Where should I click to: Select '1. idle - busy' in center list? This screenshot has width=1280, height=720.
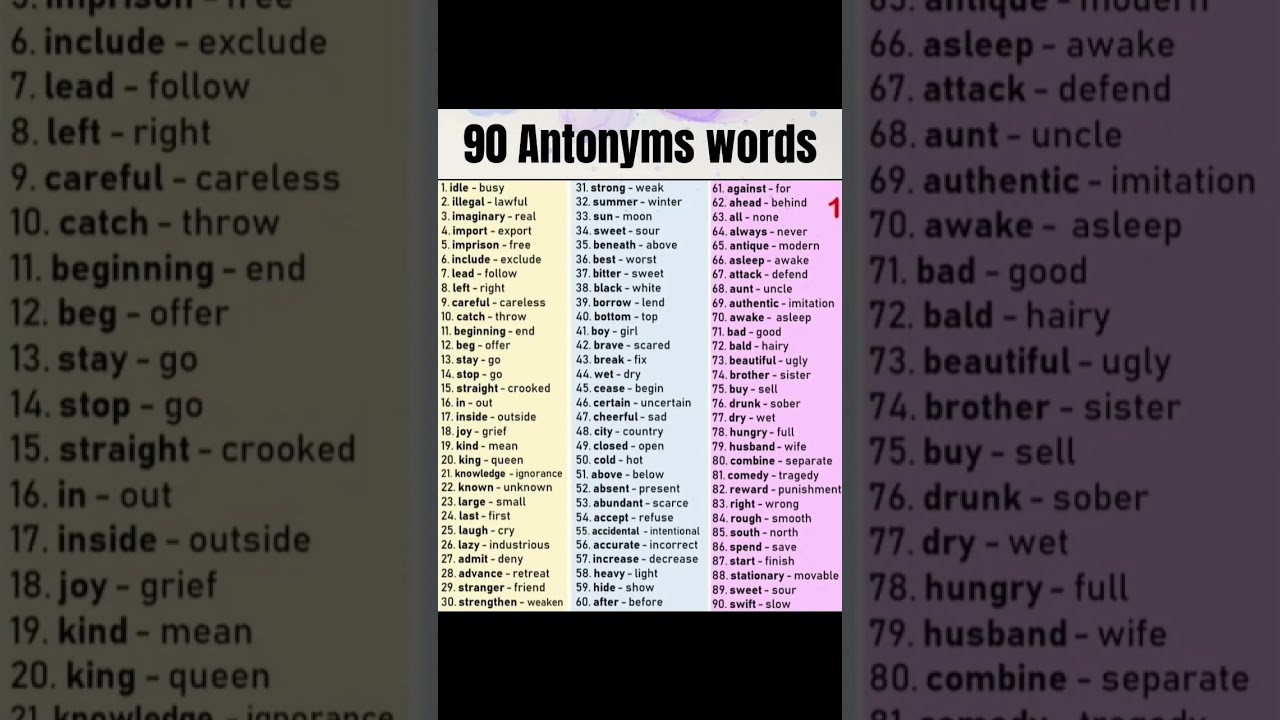pos(472,188)
